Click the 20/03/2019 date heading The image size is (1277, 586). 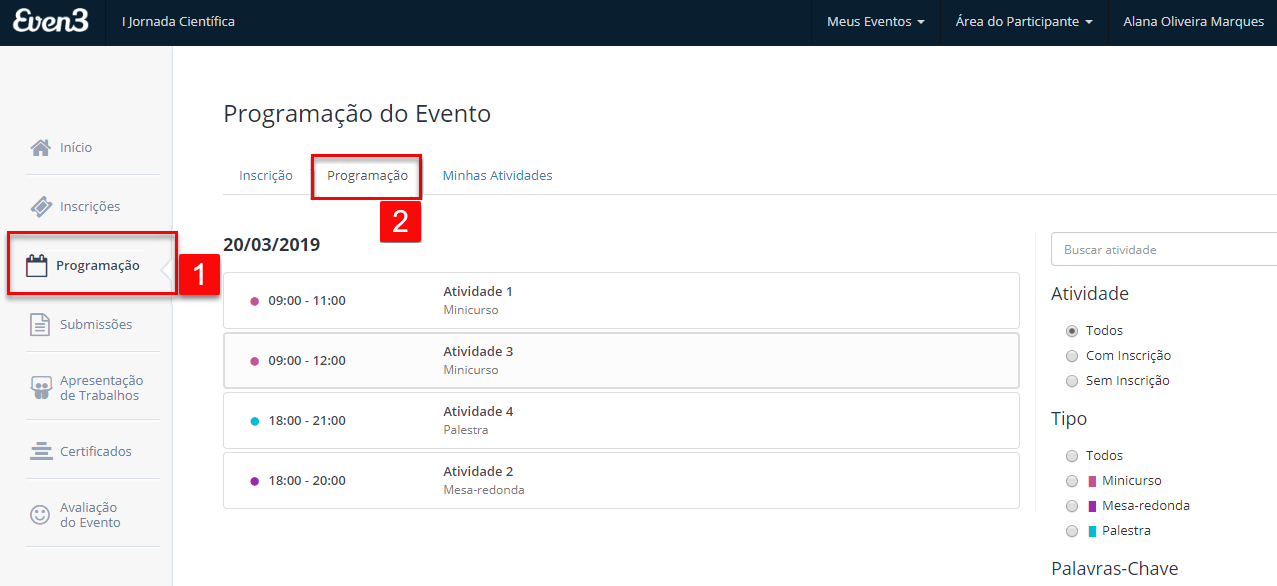(271, 245)
